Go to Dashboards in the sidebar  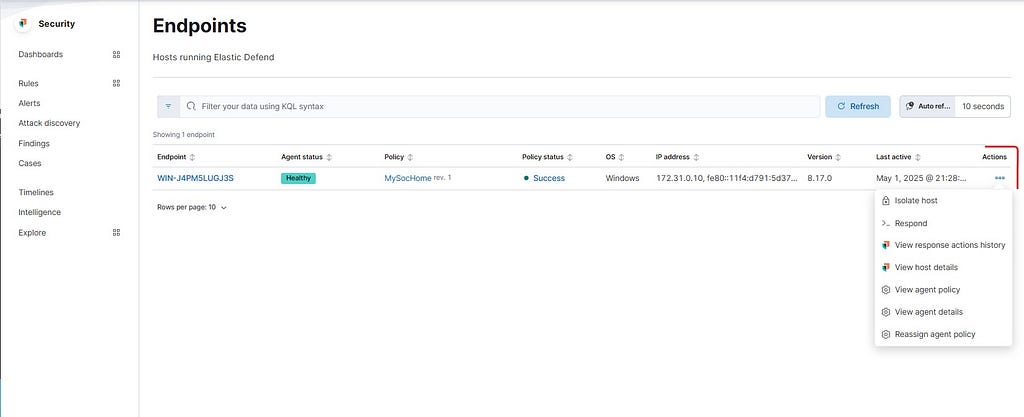coord(40,55)
